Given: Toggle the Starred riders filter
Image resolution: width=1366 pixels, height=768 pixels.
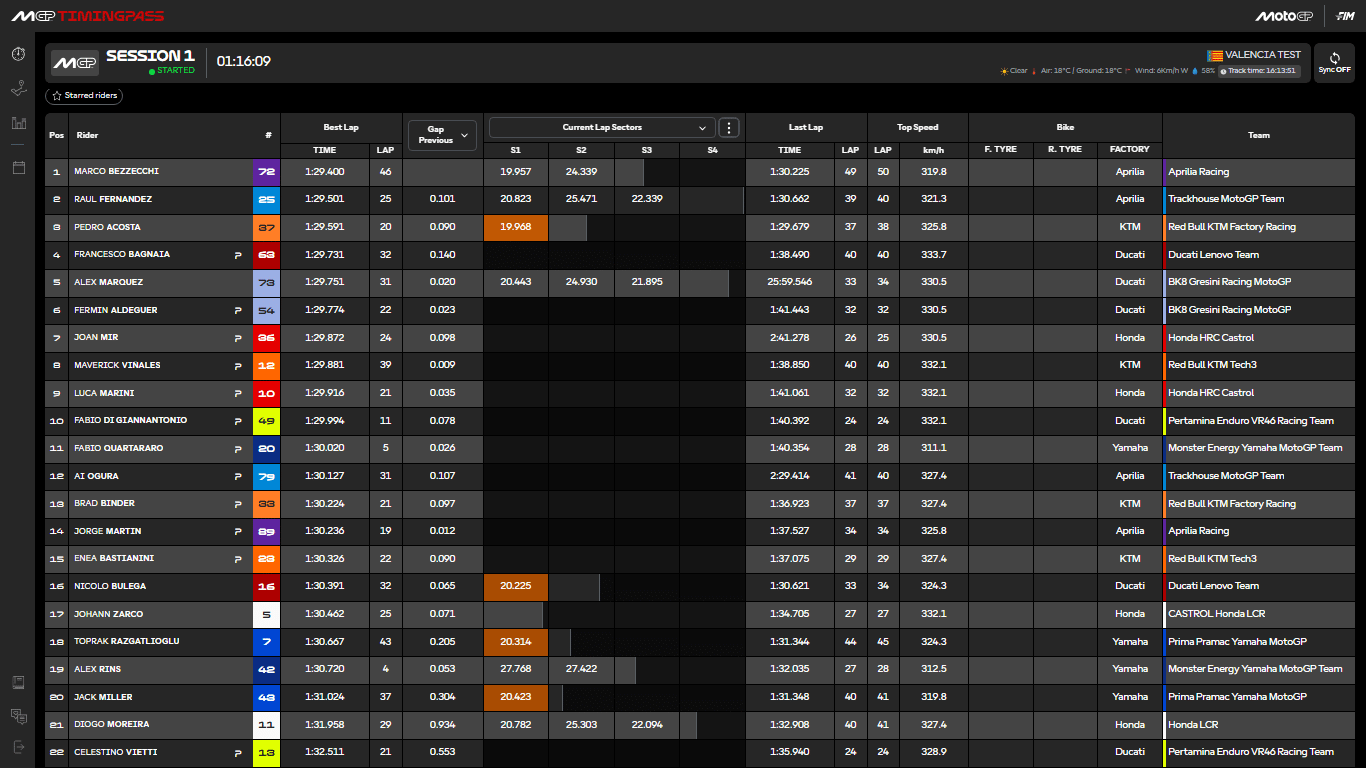Looking at the screenshot, I should tap(83, 95).
